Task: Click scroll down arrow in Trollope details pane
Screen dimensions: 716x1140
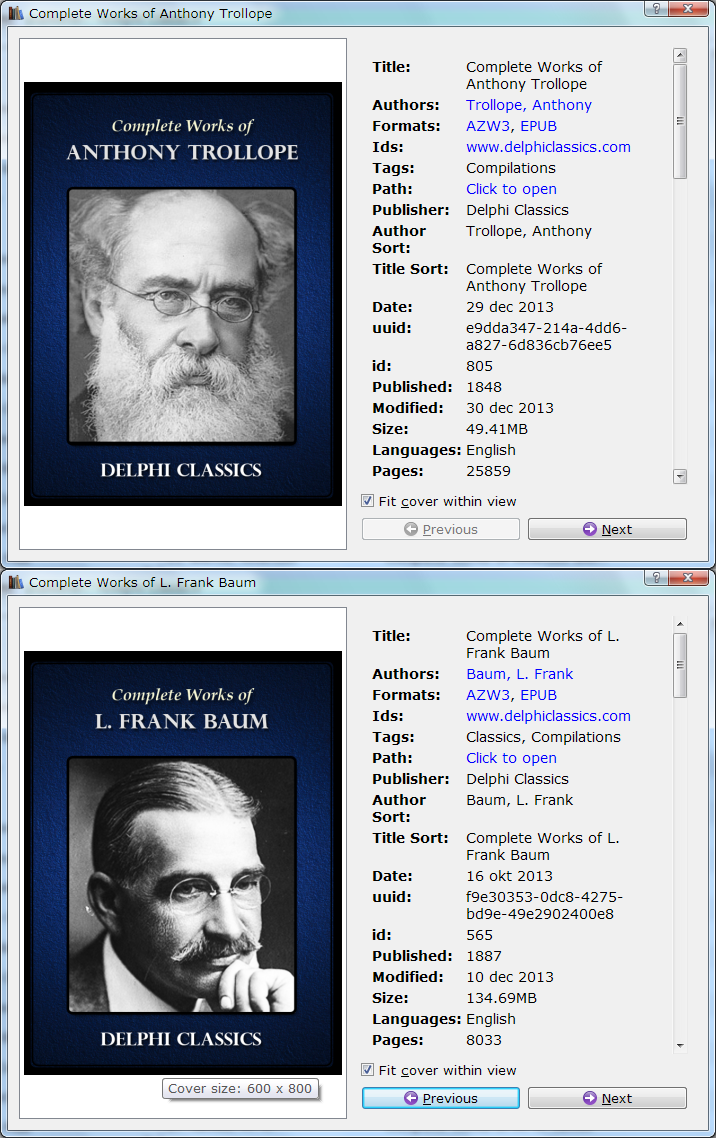Action: [680, 477]
